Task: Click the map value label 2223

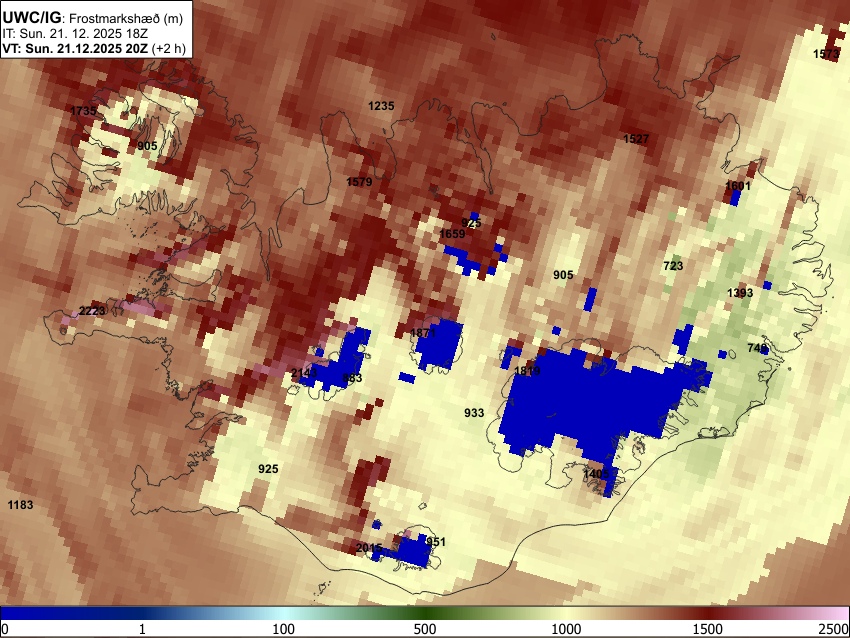Action: pyautogui.click(x=92, y=311)
